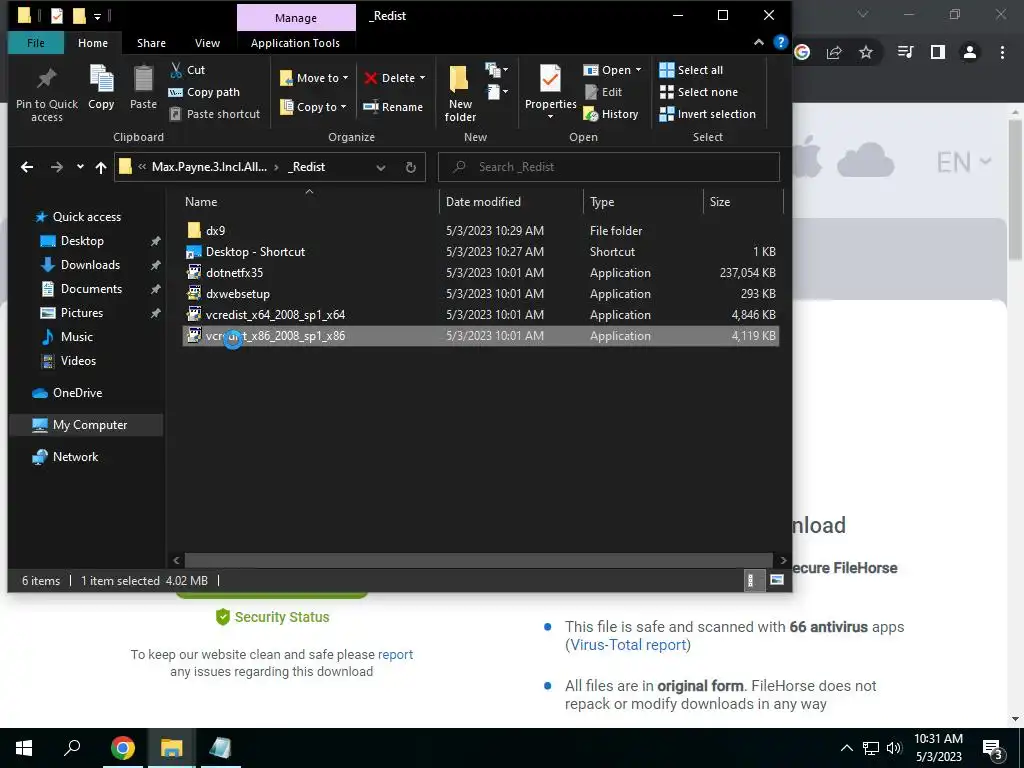Image resolution: width=1024 pixels, height=768 pixels.
Task: Open Easy access dropdown in ribbon
Action: (x=497, y=92)
